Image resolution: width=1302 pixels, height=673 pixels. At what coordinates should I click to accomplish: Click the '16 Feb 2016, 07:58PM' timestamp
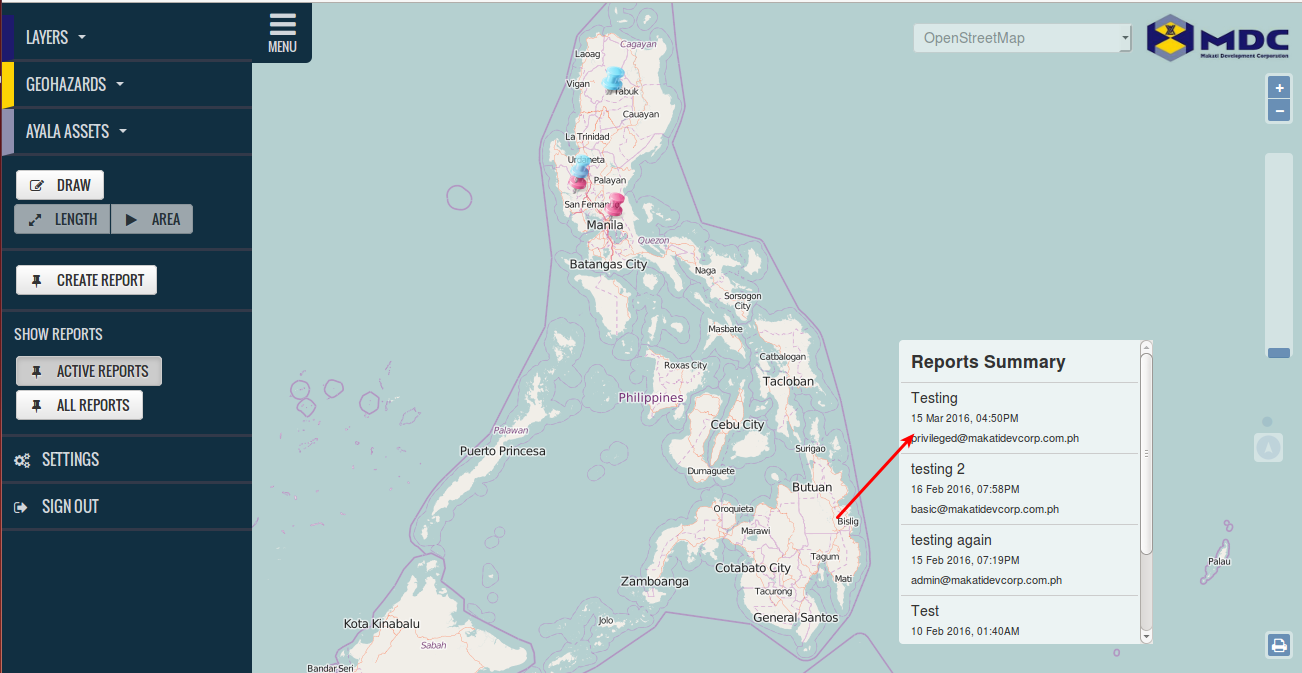click(x=965, y=489)
